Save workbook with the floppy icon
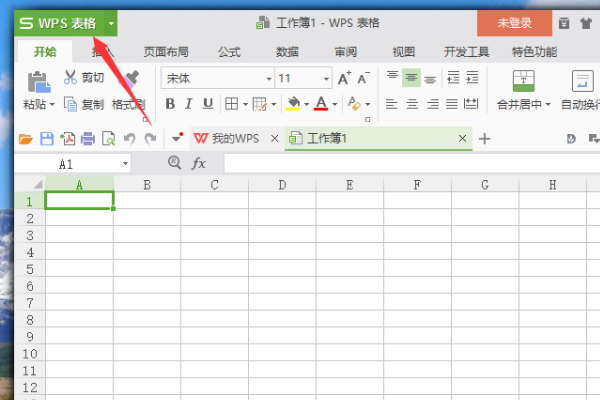This screenshot has height=400, width=600. click(47, 139)
